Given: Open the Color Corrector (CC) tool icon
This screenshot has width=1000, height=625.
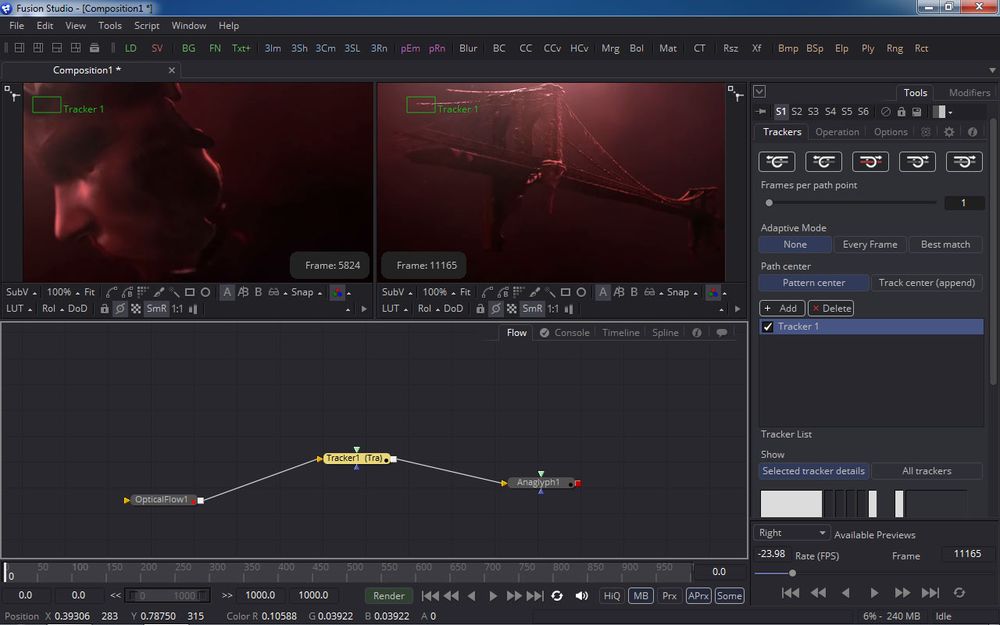Looking at the screenshot, I should (529, 47).
